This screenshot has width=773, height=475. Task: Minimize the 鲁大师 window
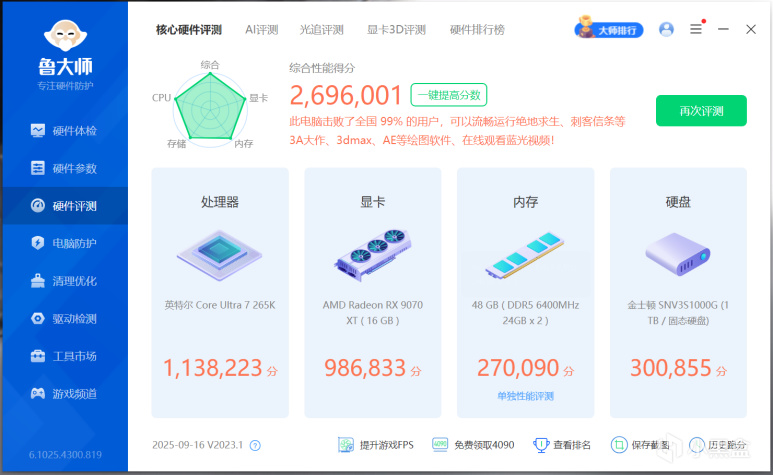pos(723,29)
